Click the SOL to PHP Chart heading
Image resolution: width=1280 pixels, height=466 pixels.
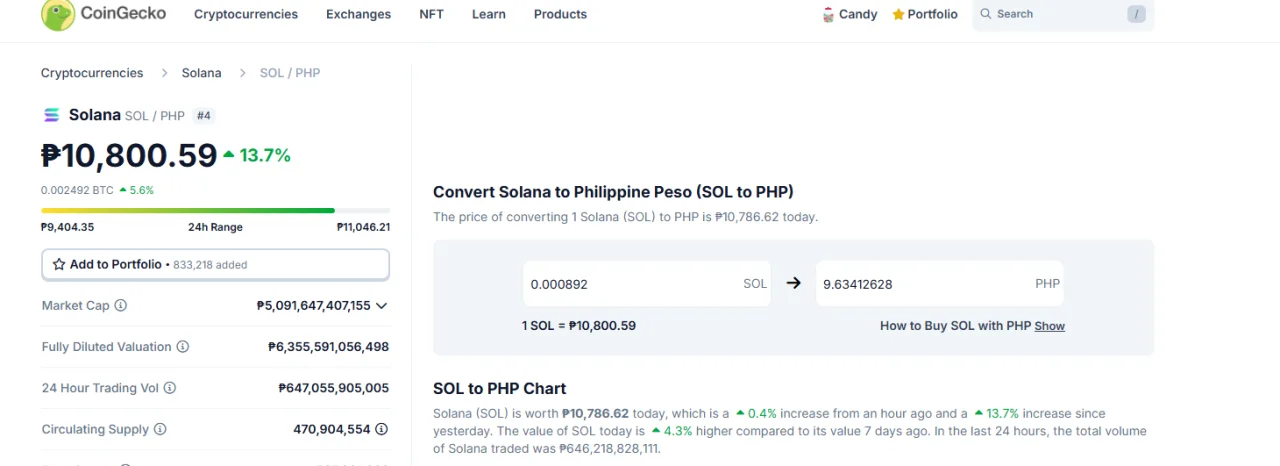pyautogui.click(x=500, y=389)
